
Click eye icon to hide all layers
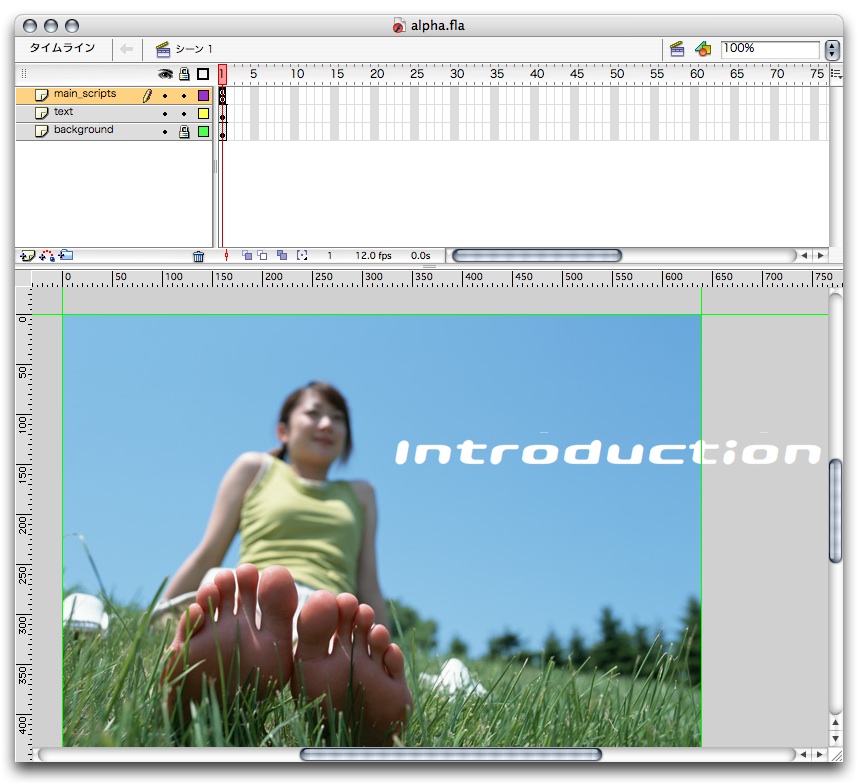[x=165, y=74]
